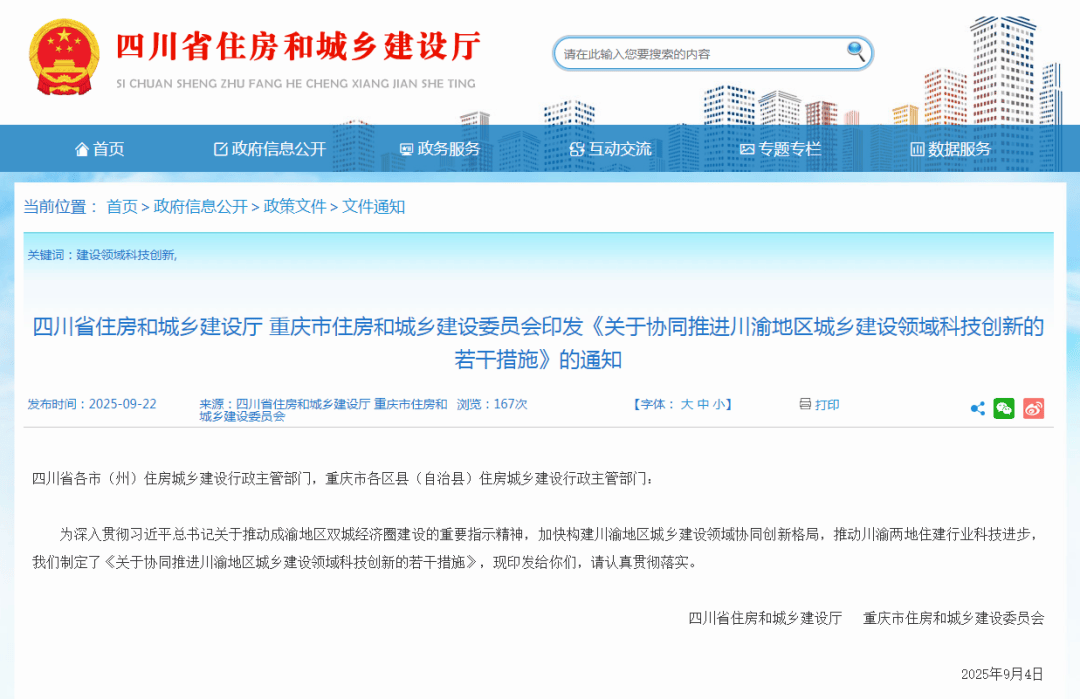
Task: Click the share icon
Action: (x=977, y=408)
